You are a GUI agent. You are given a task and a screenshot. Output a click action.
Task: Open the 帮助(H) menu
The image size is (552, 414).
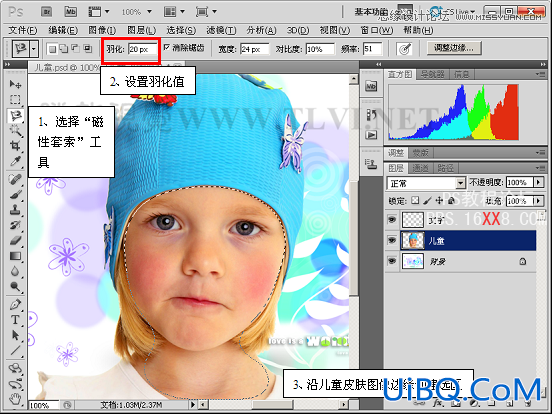coord(418,30)
